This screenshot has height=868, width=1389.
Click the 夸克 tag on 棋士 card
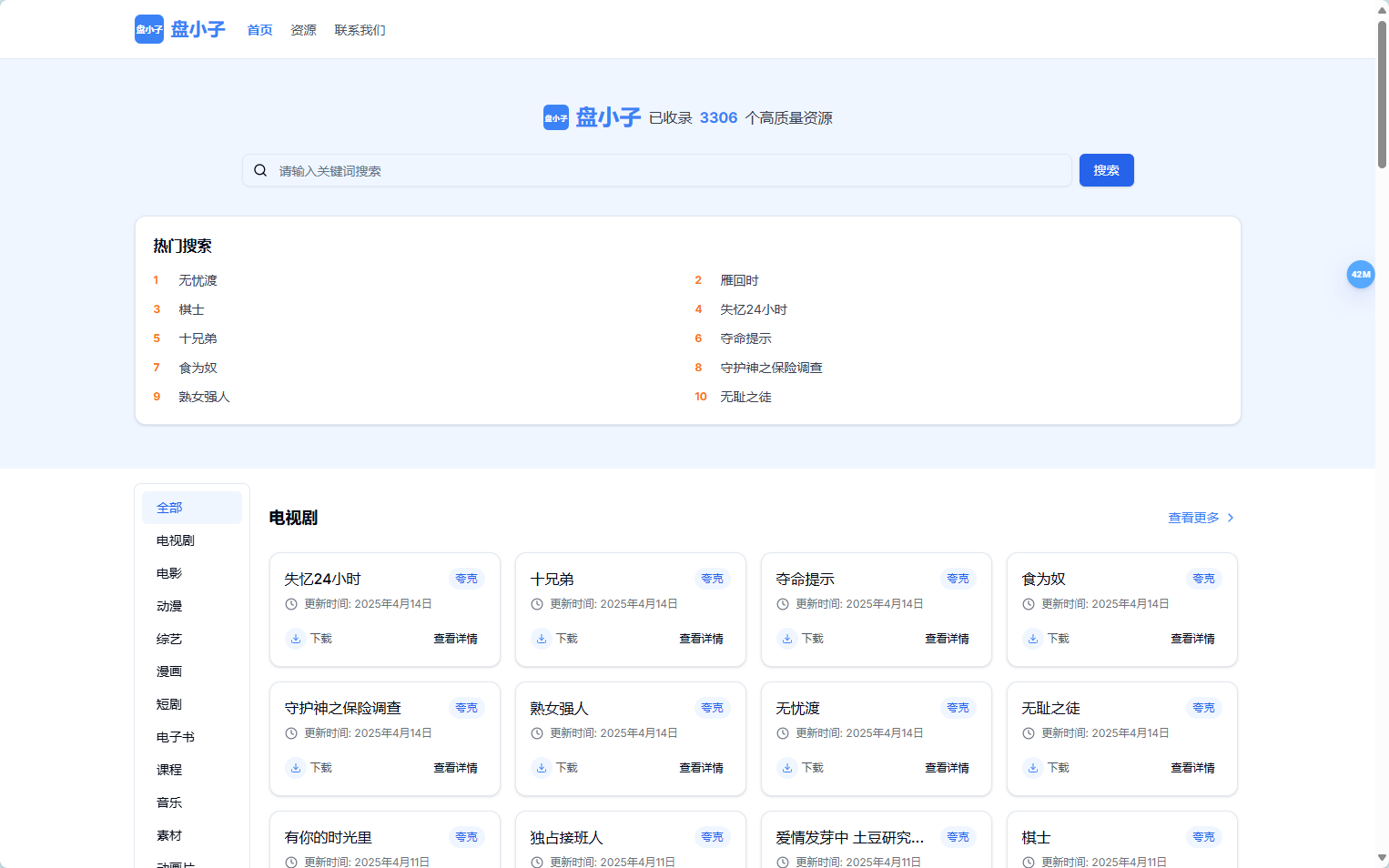point(1204,837)
